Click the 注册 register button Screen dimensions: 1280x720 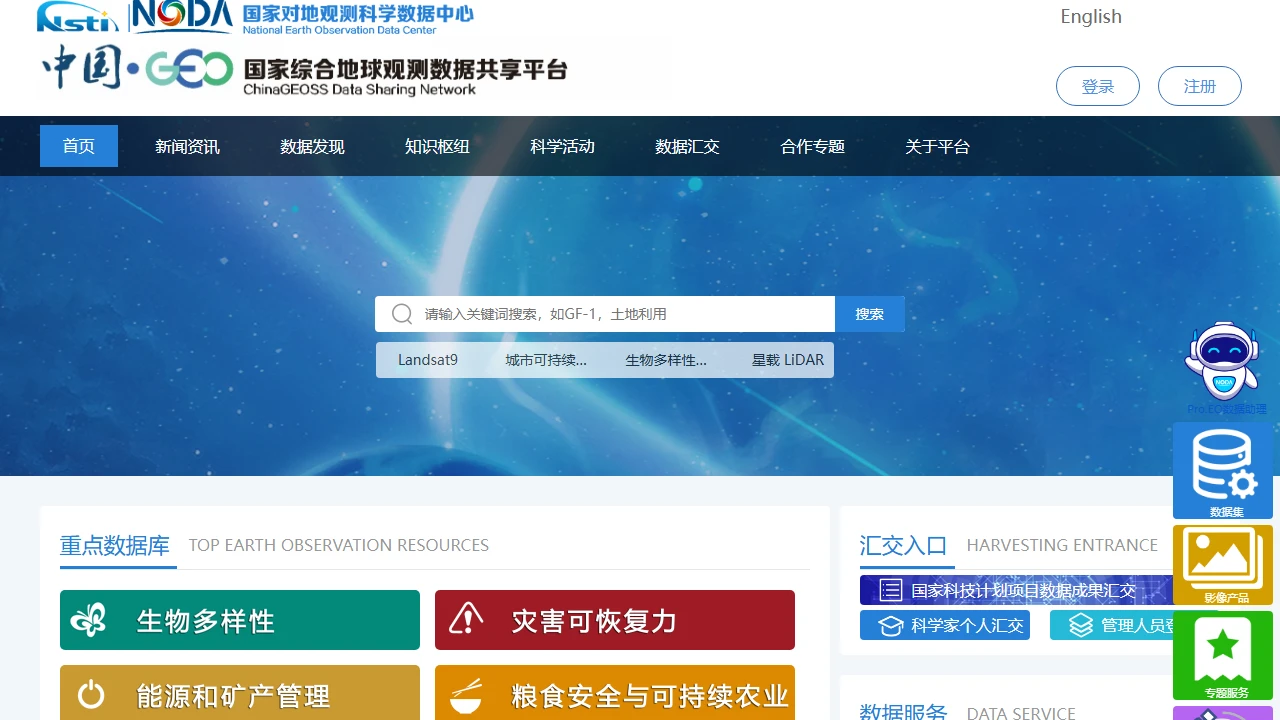point(1199,86)
